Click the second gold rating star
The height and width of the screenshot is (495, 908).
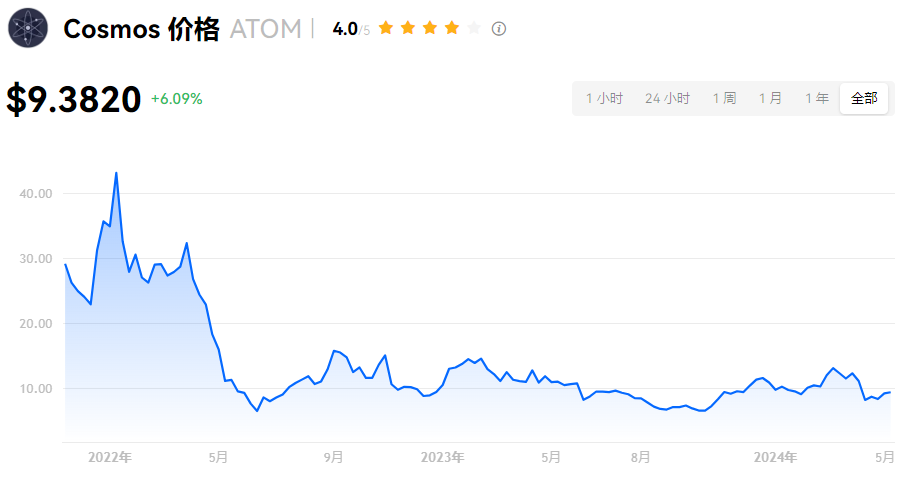pos(408,28)
